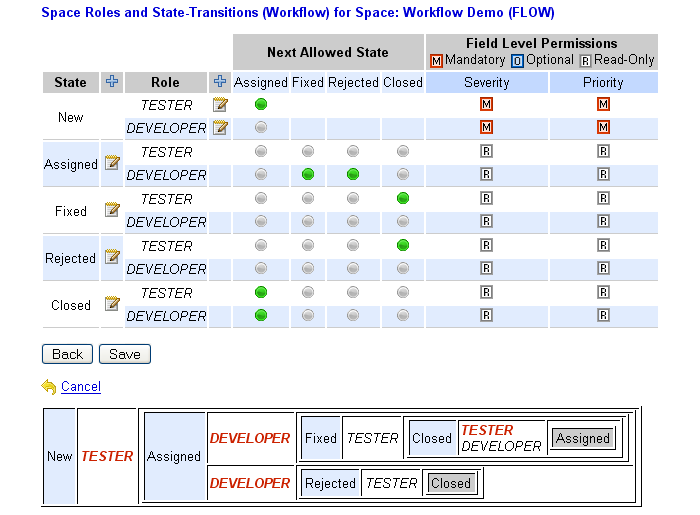Click the Read-Only legend icon
This screenshot has height=515, width=700.
coord(585,61)
